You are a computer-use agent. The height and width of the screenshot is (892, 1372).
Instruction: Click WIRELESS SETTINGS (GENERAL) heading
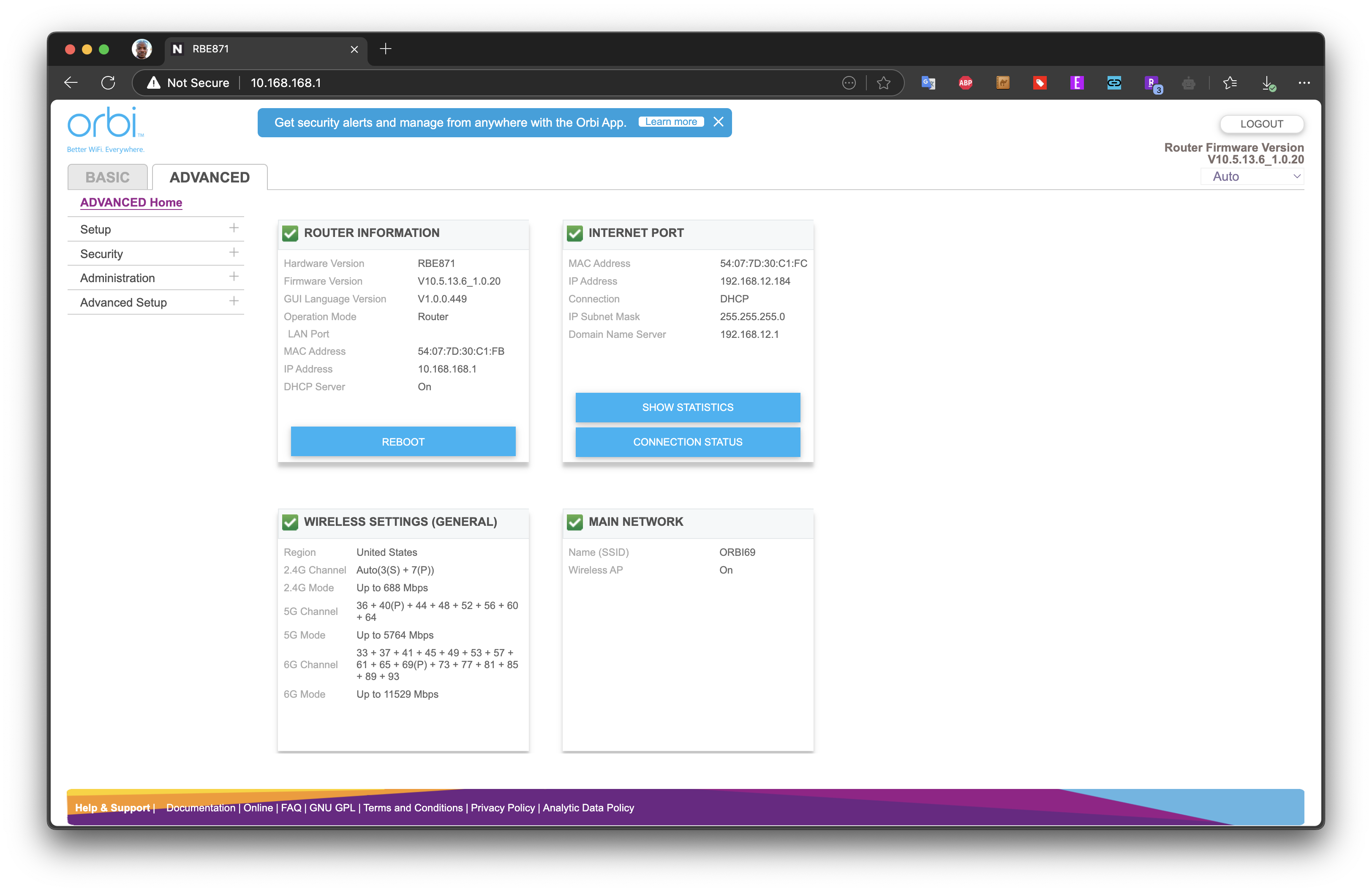coord(400,522)
